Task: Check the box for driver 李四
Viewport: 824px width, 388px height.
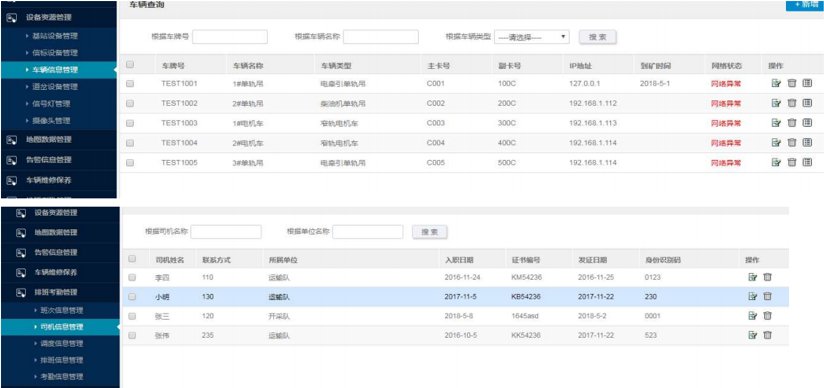Action: point(132,278)
